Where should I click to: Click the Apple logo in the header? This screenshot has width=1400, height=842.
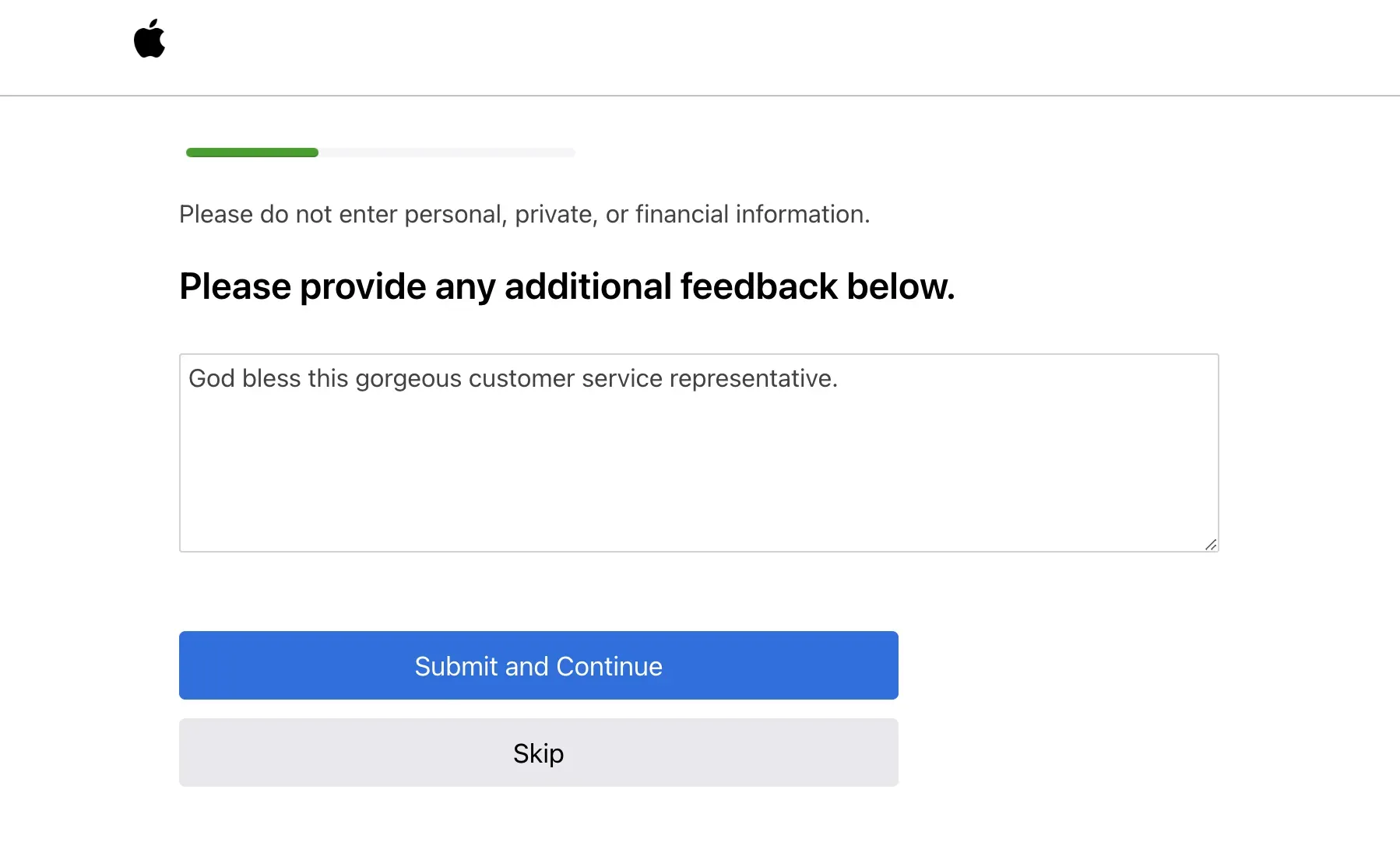pos(149,38)
